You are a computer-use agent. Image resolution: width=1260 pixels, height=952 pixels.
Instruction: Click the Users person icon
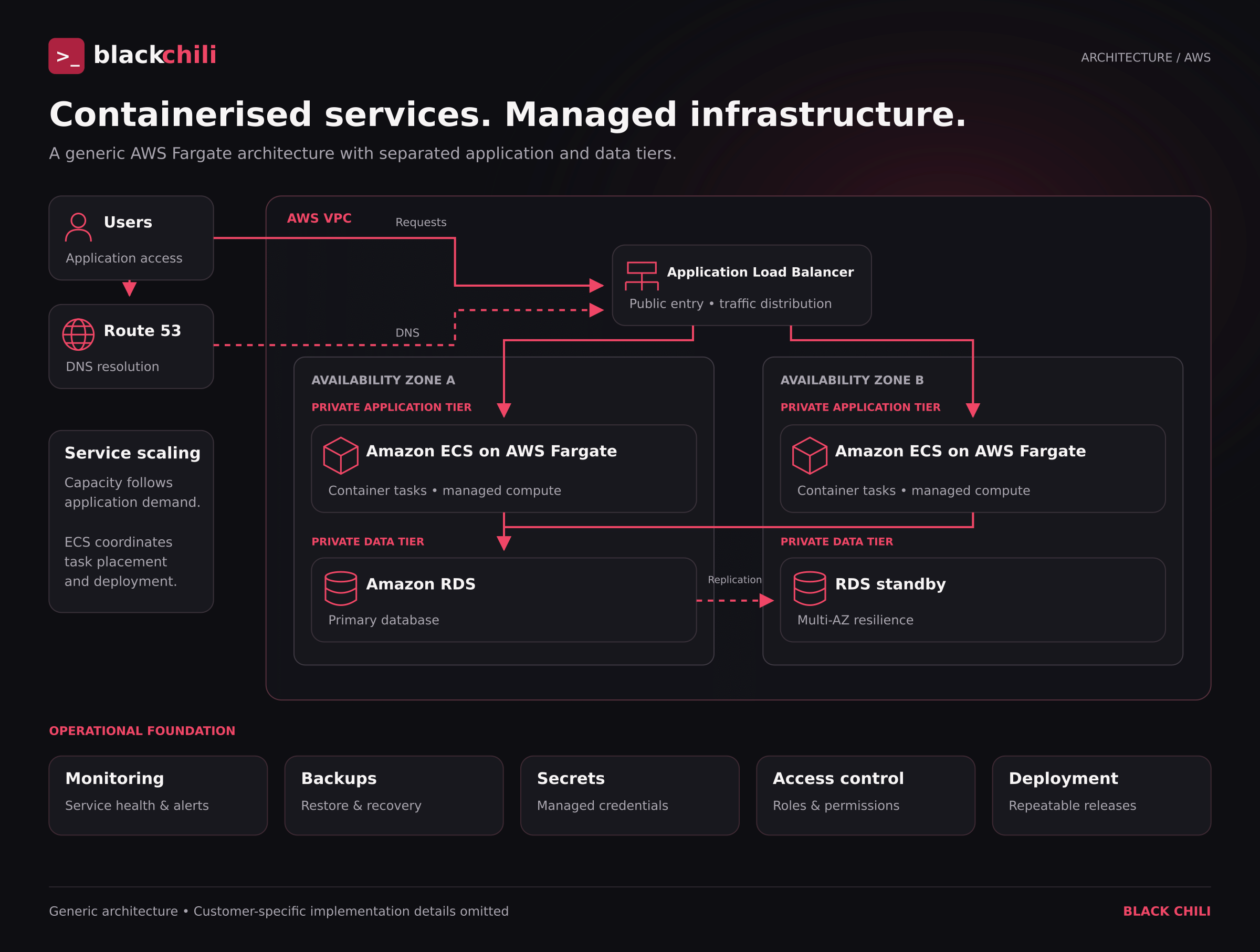point(78,227)
